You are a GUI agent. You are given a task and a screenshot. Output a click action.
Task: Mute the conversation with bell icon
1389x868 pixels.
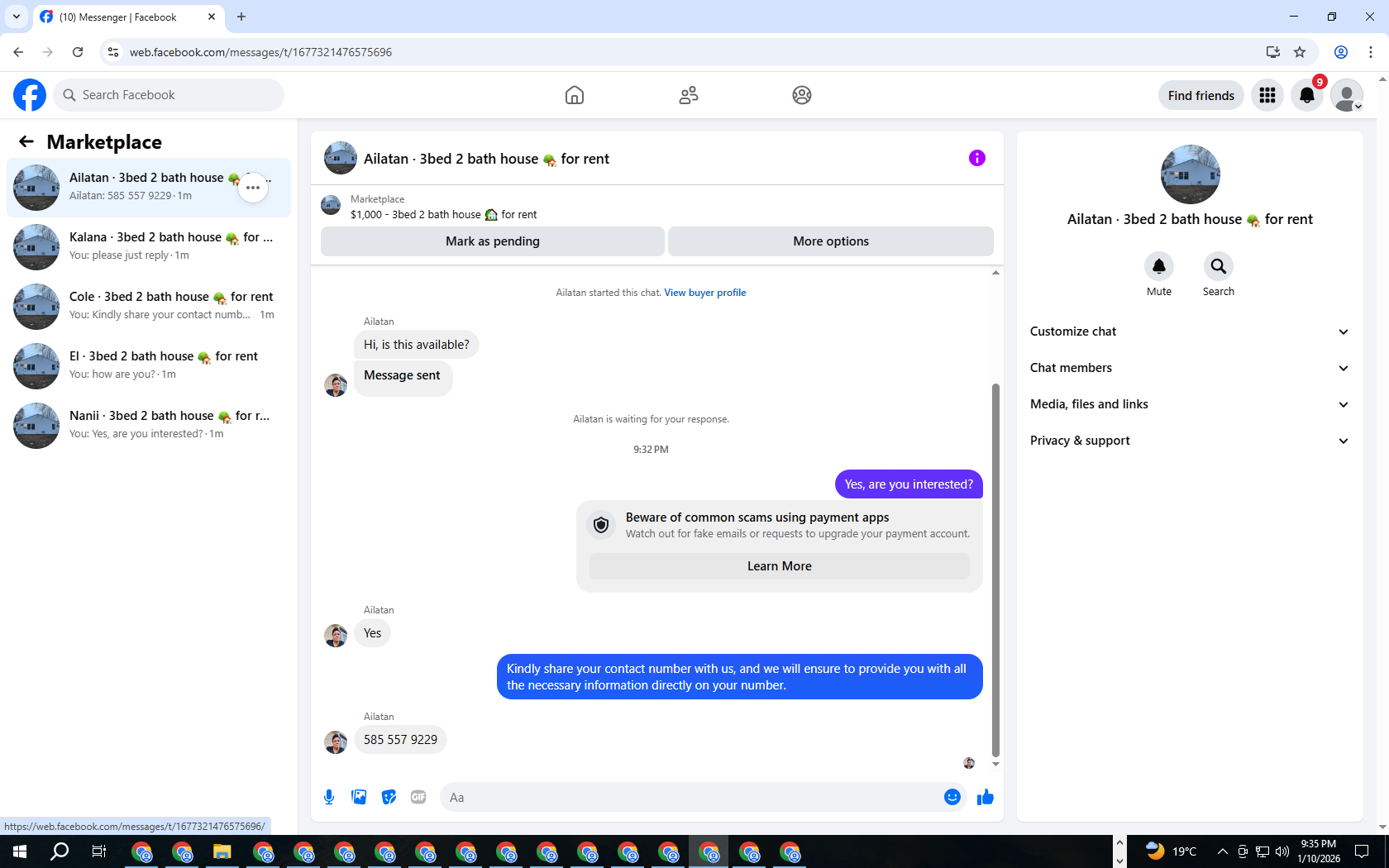(x=1159, y=266)
